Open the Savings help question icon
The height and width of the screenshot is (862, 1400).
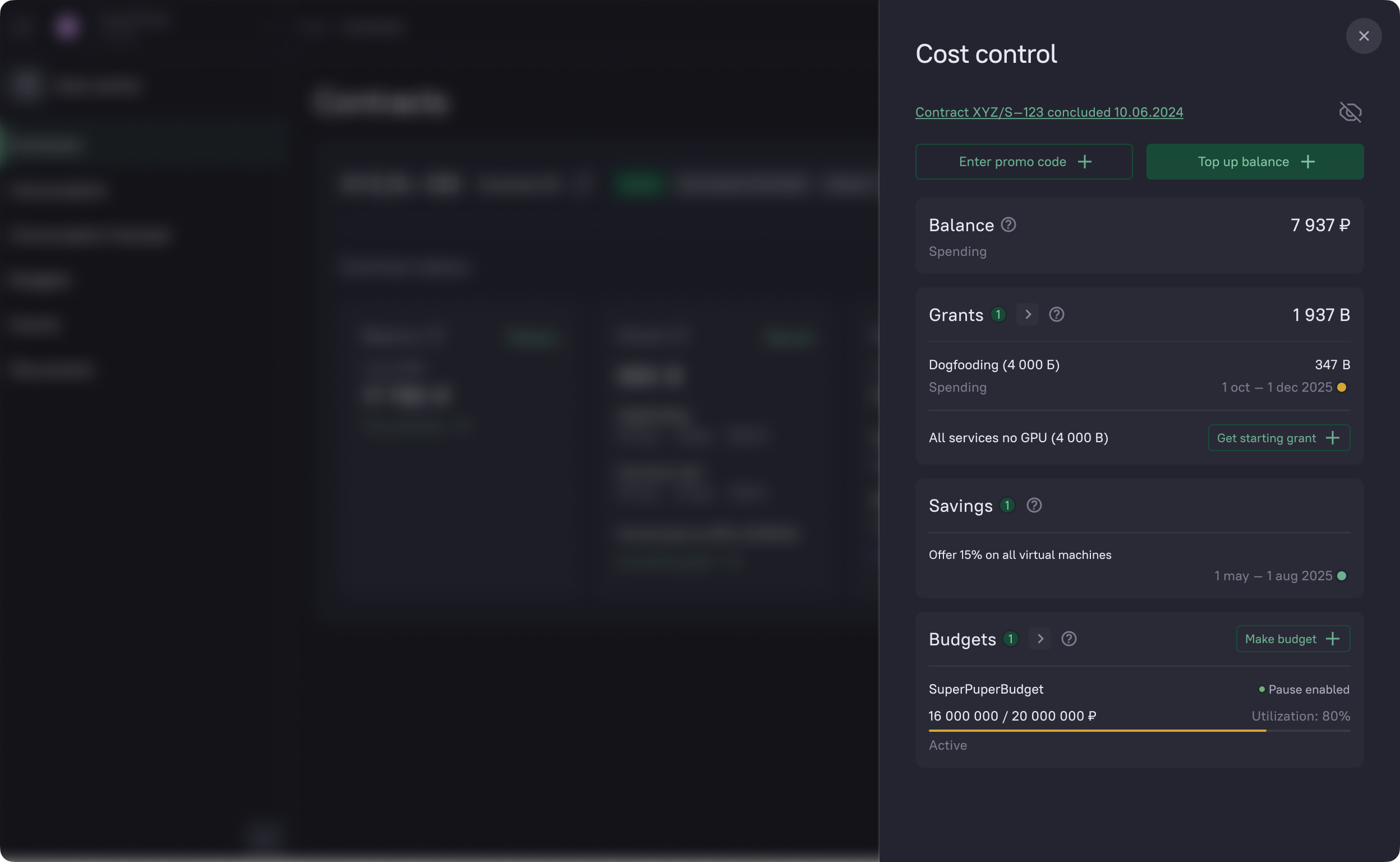(1034, 506)
